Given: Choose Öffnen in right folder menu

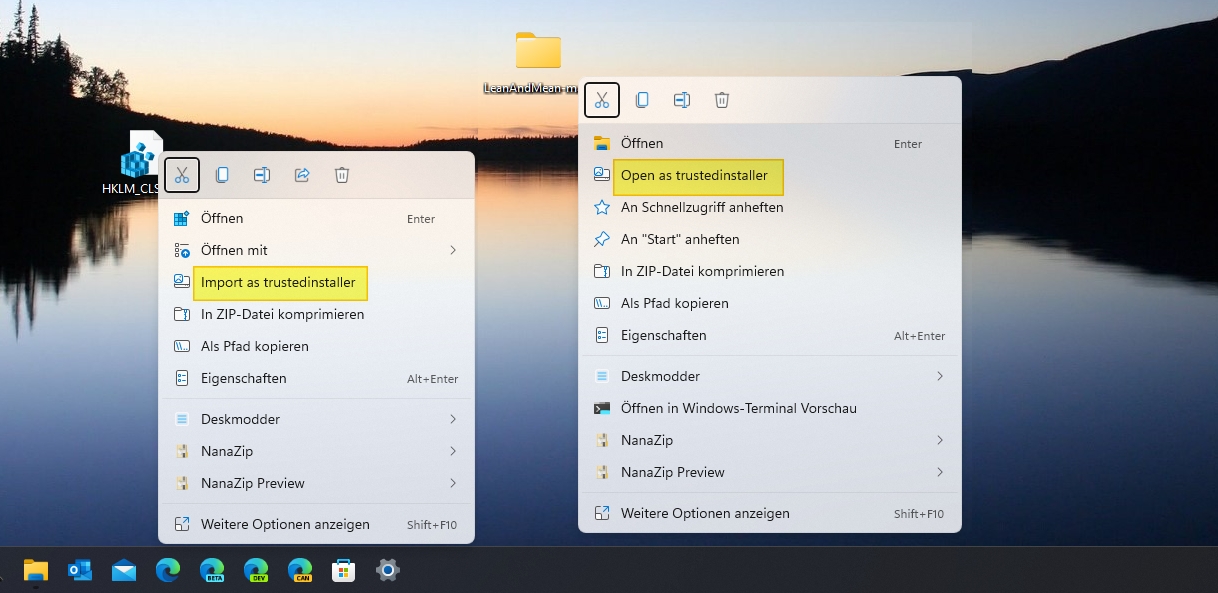Looking at the screenshot, I should coord(769,143).
